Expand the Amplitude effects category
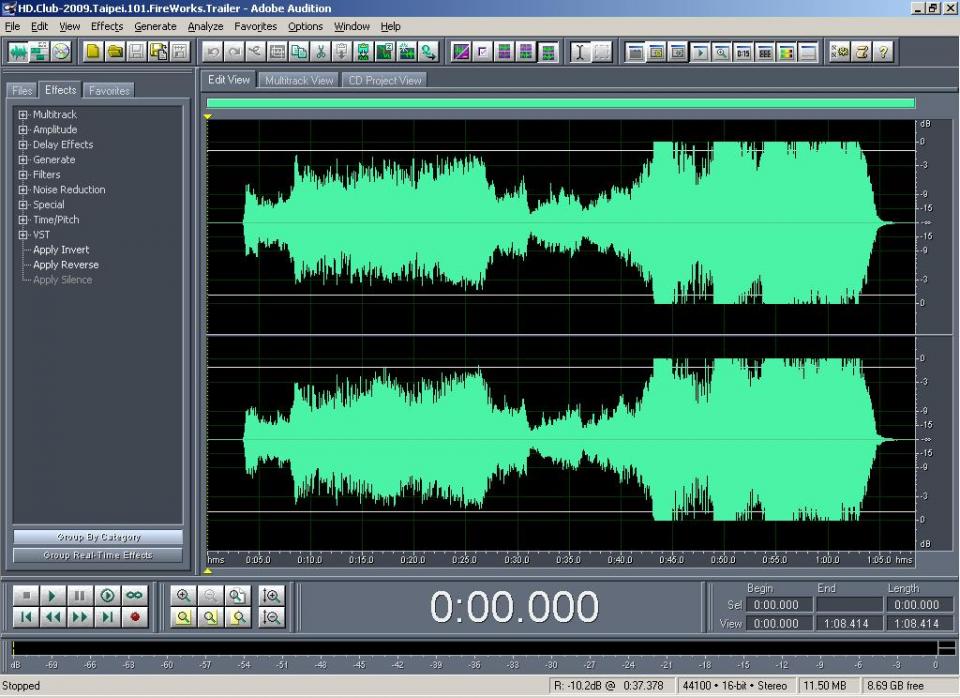 tap(23, 130)
